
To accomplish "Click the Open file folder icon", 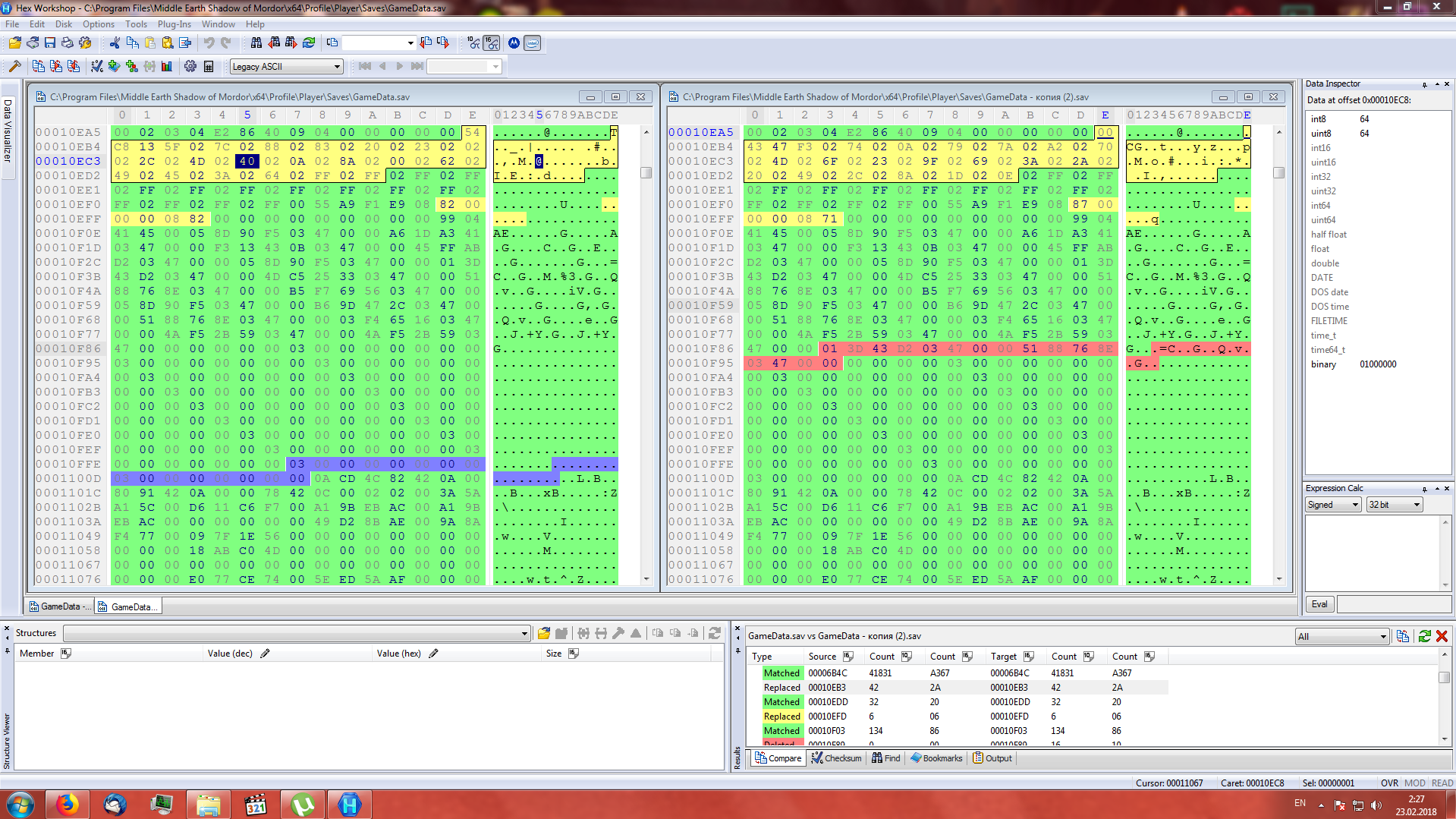I will tap(15, 43).
